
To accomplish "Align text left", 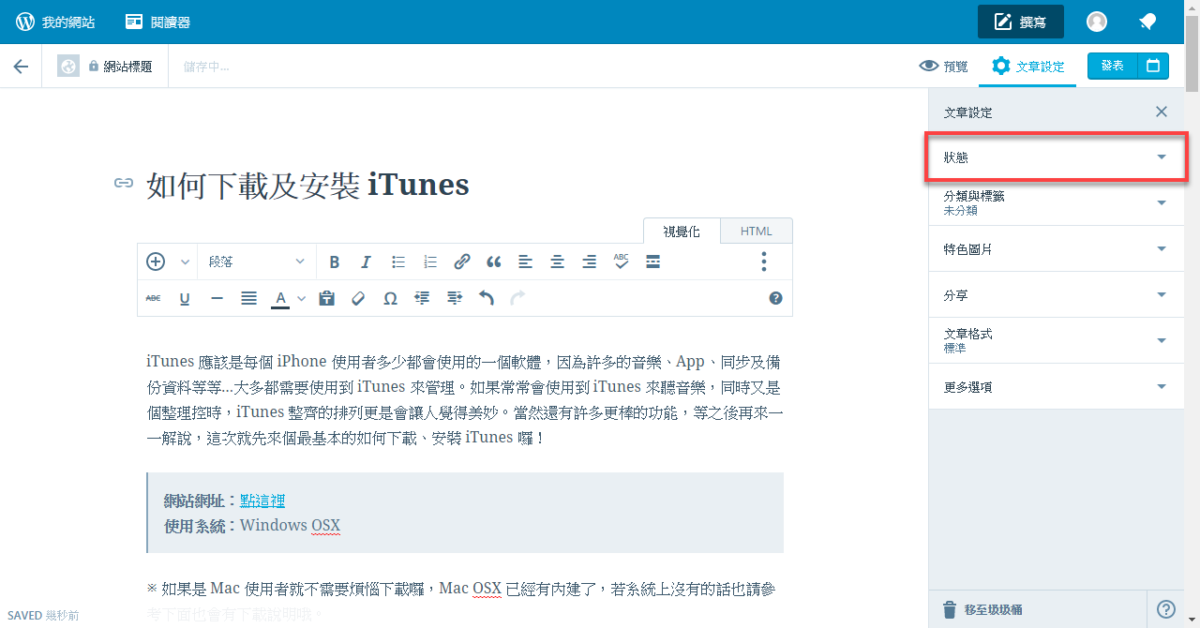I will point(525,262).
